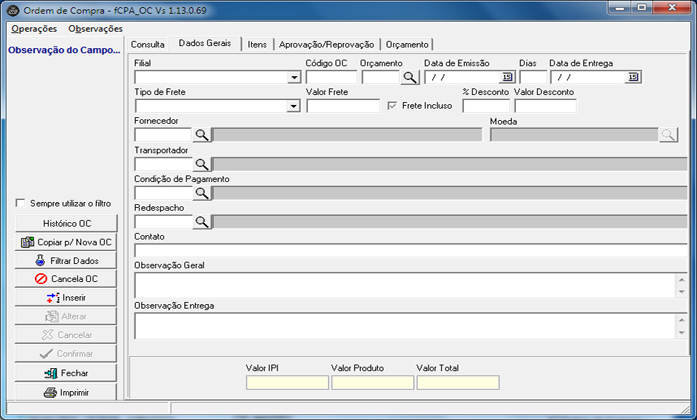Click Copiar p/ Nova OC button
The image size is (697, 420).
tap(66, 242)
